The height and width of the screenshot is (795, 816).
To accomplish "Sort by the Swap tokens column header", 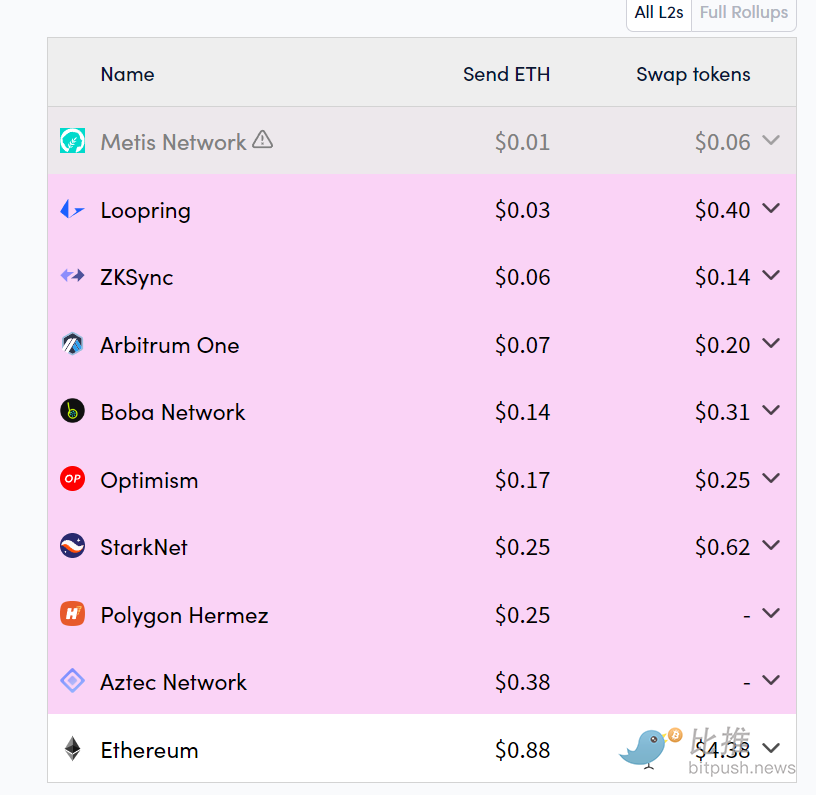I will tap(693, 74).
